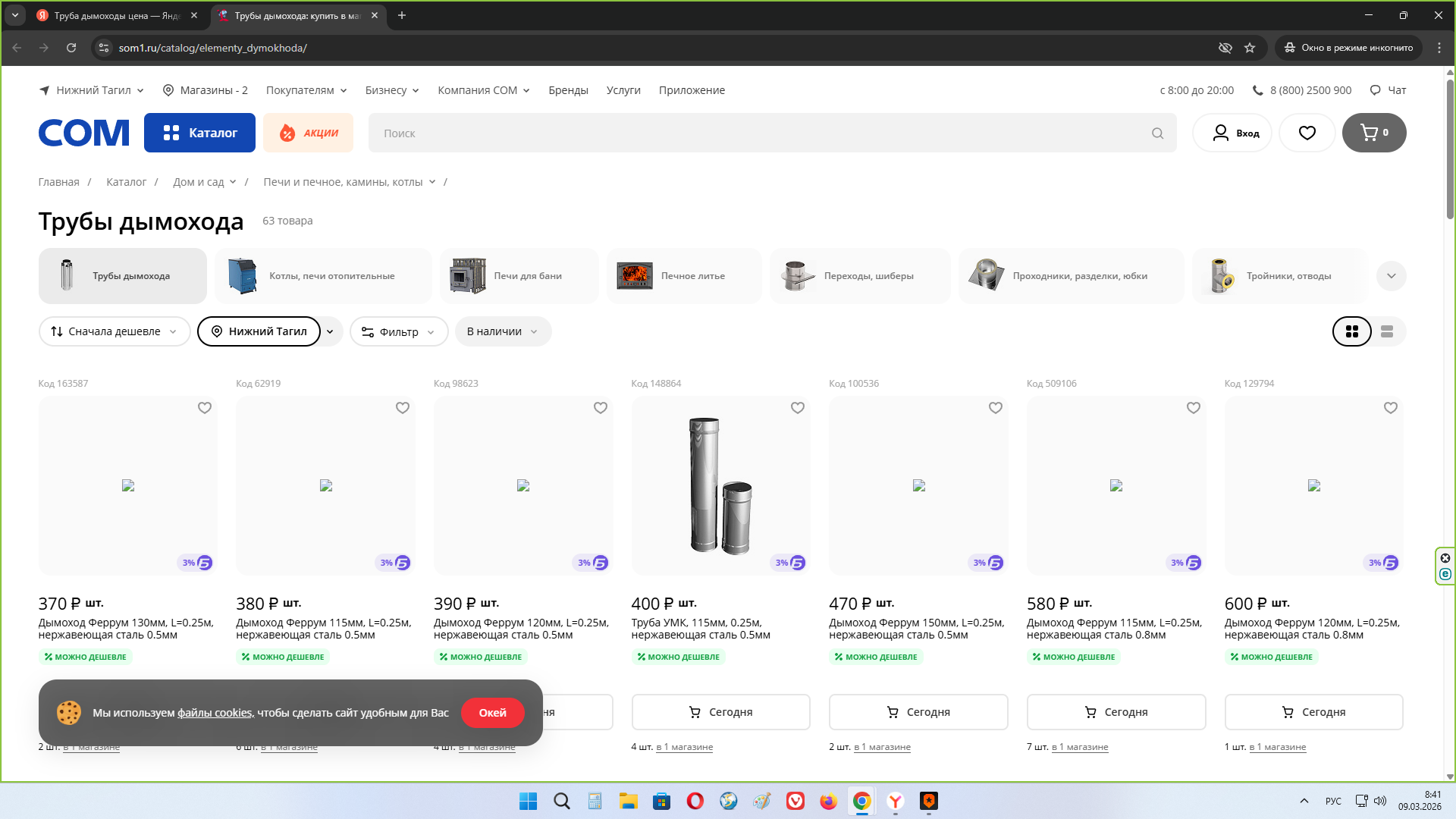Open the favorites heart in header
The height and width of the screenshot is (819, 1456).
[x=1307, y=133]
